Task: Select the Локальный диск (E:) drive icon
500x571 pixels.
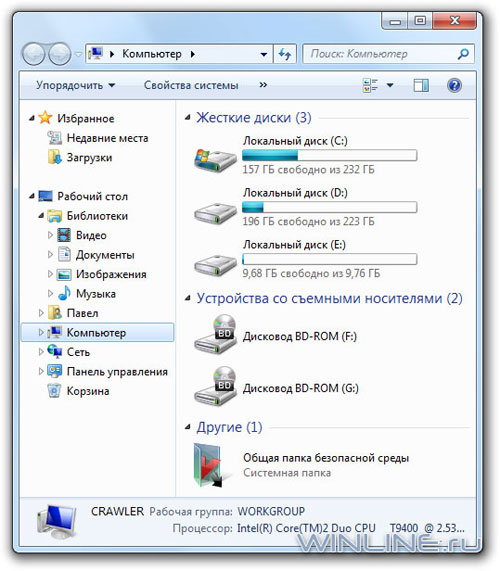Action: [215, 265]
